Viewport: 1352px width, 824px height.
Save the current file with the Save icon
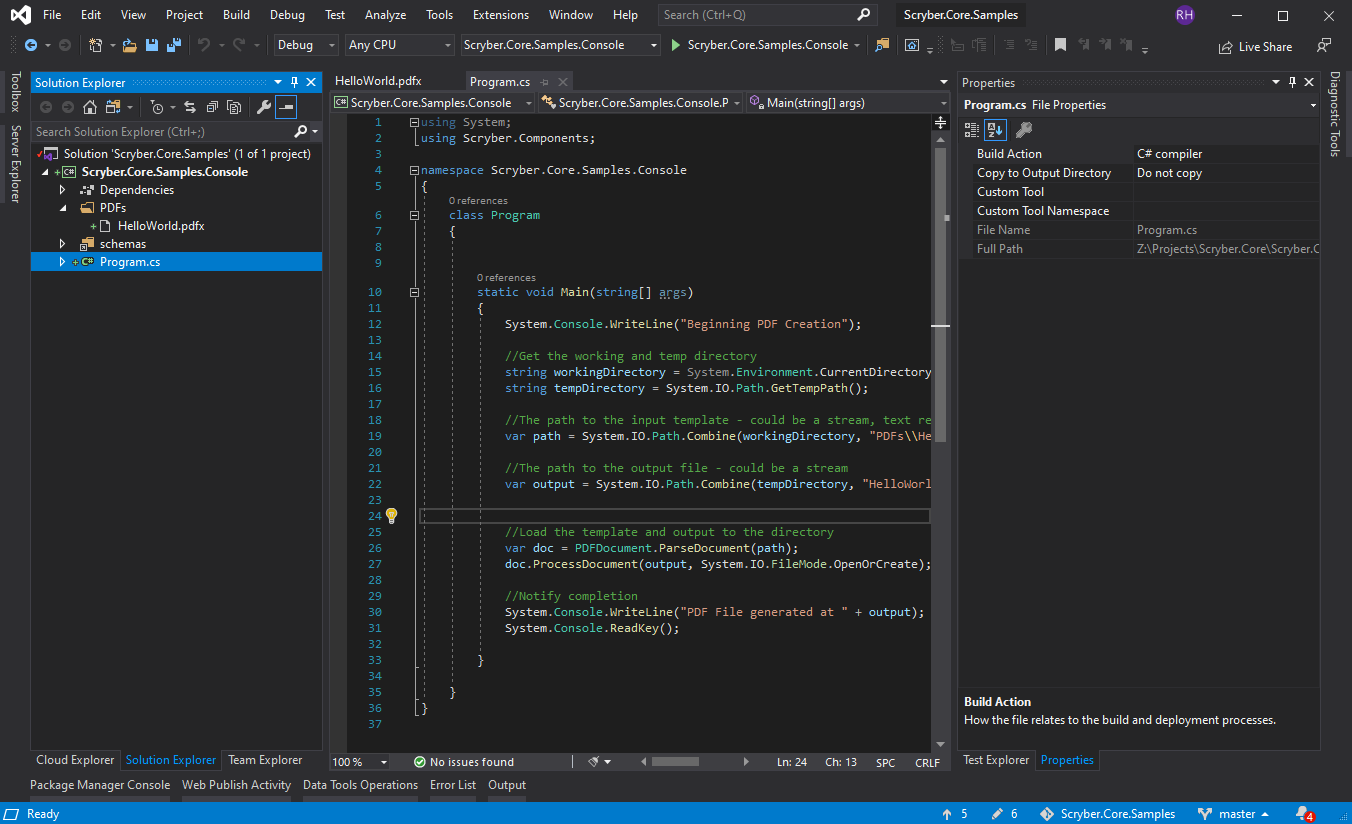152,45
